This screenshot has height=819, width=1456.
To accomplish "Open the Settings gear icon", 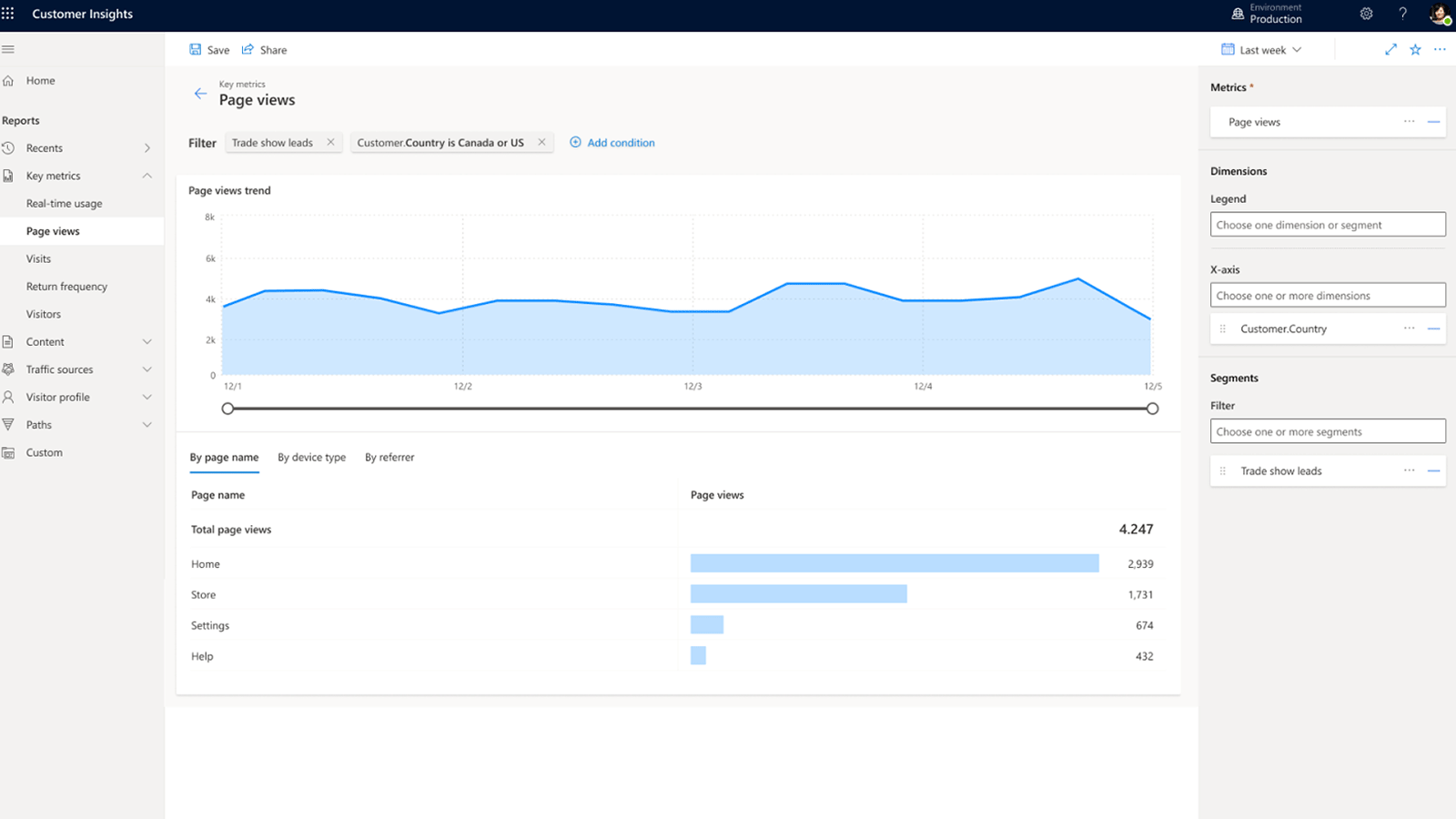I will (1366, 14).
